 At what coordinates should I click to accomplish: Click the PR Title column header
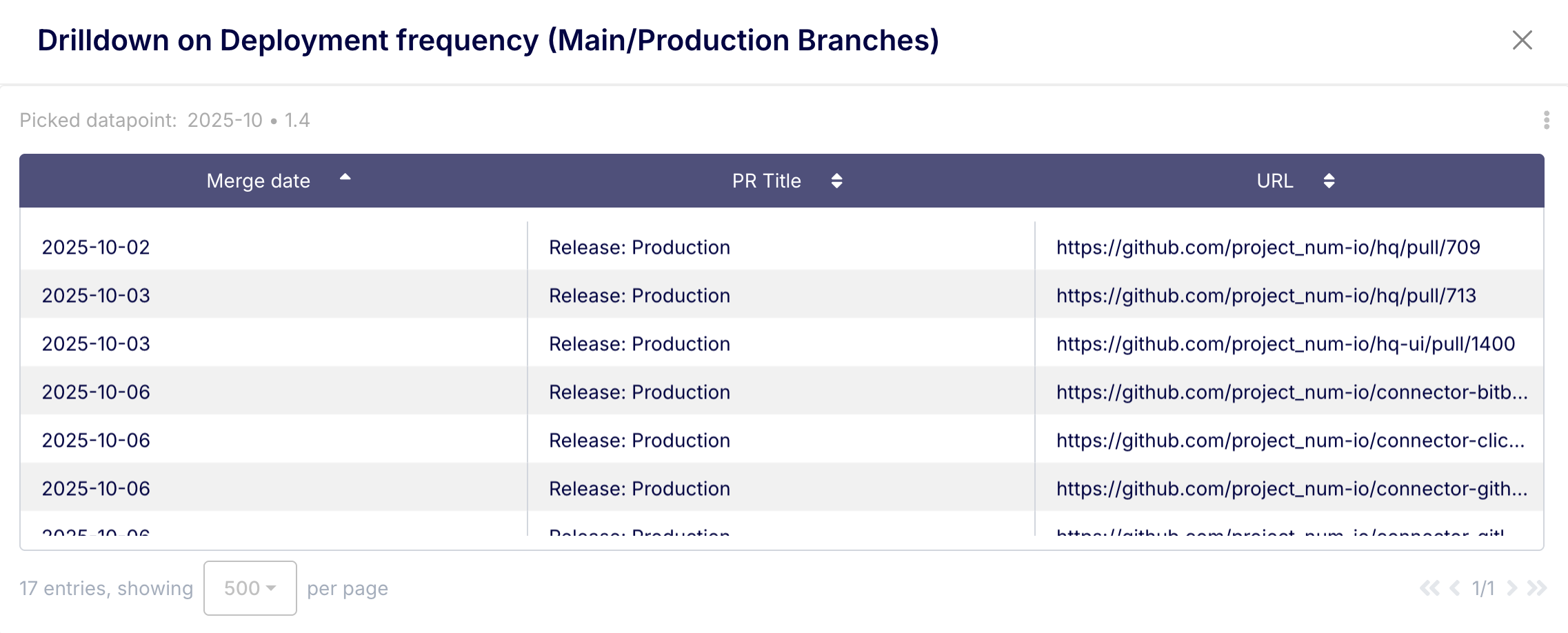pos(766,181)
